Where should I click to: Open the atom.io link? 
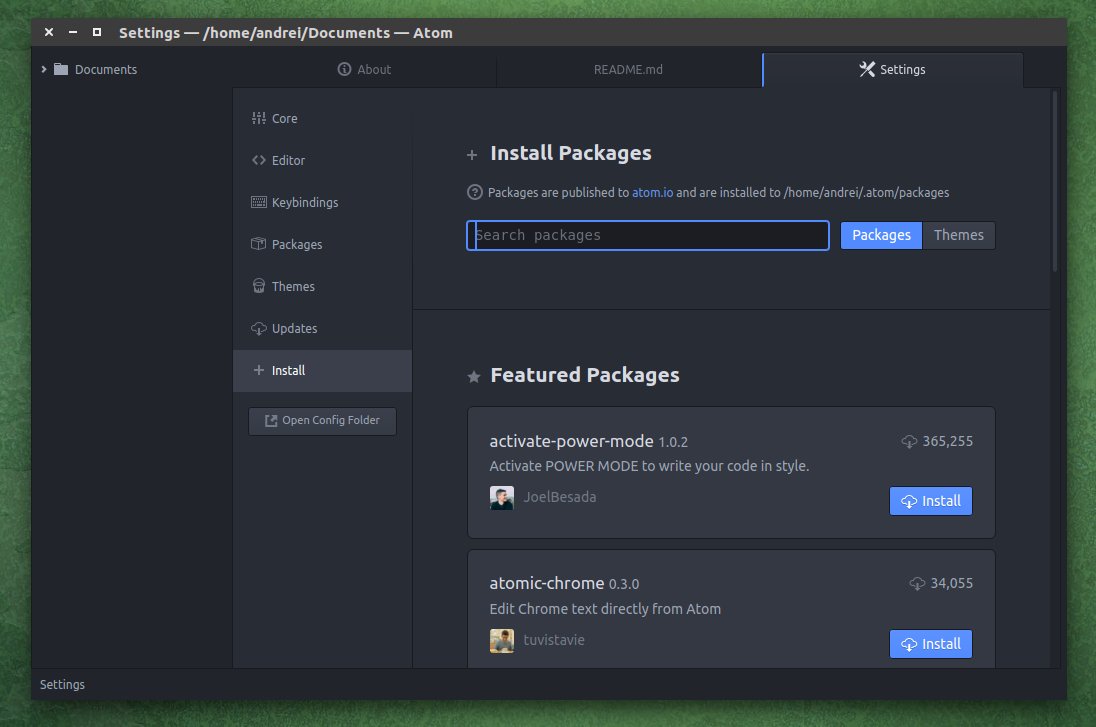tap(652, 192)
